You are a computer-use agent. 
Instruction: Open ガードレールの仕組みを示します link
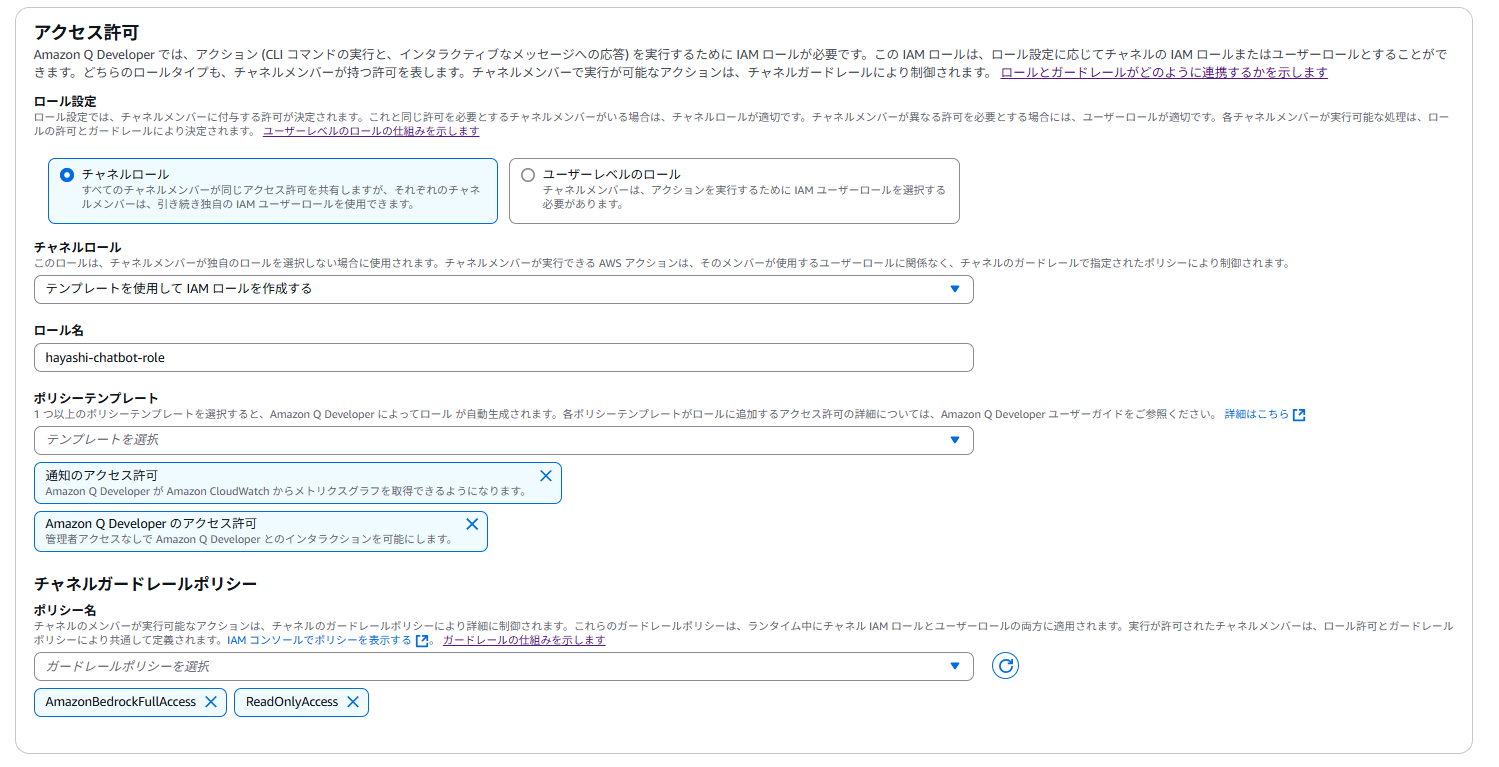(x=524, y=641)
